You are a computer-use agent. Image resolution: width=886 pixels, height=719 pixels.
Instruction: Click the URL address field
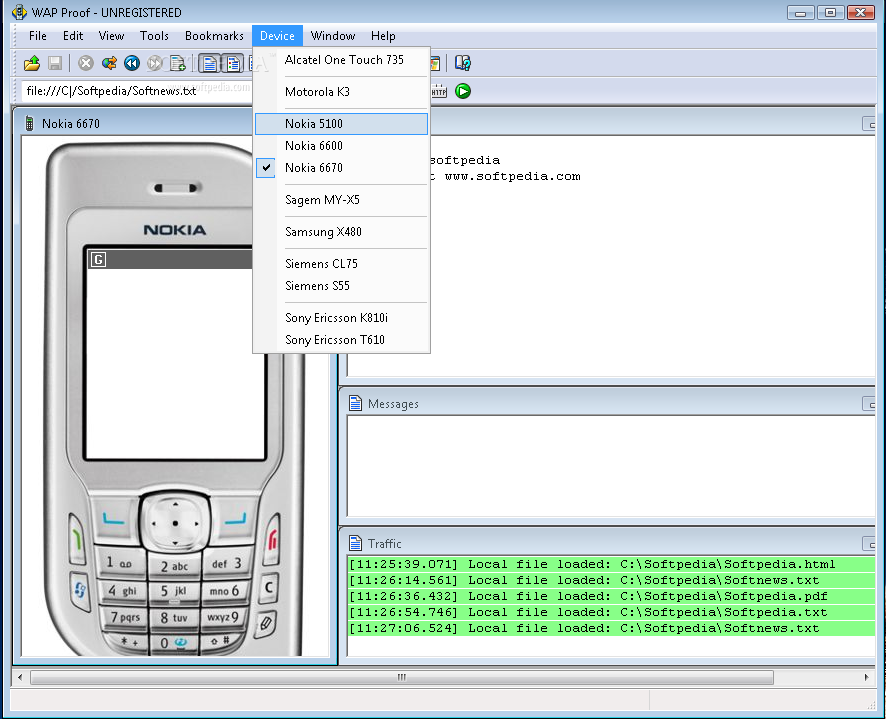tap(136, 91)
